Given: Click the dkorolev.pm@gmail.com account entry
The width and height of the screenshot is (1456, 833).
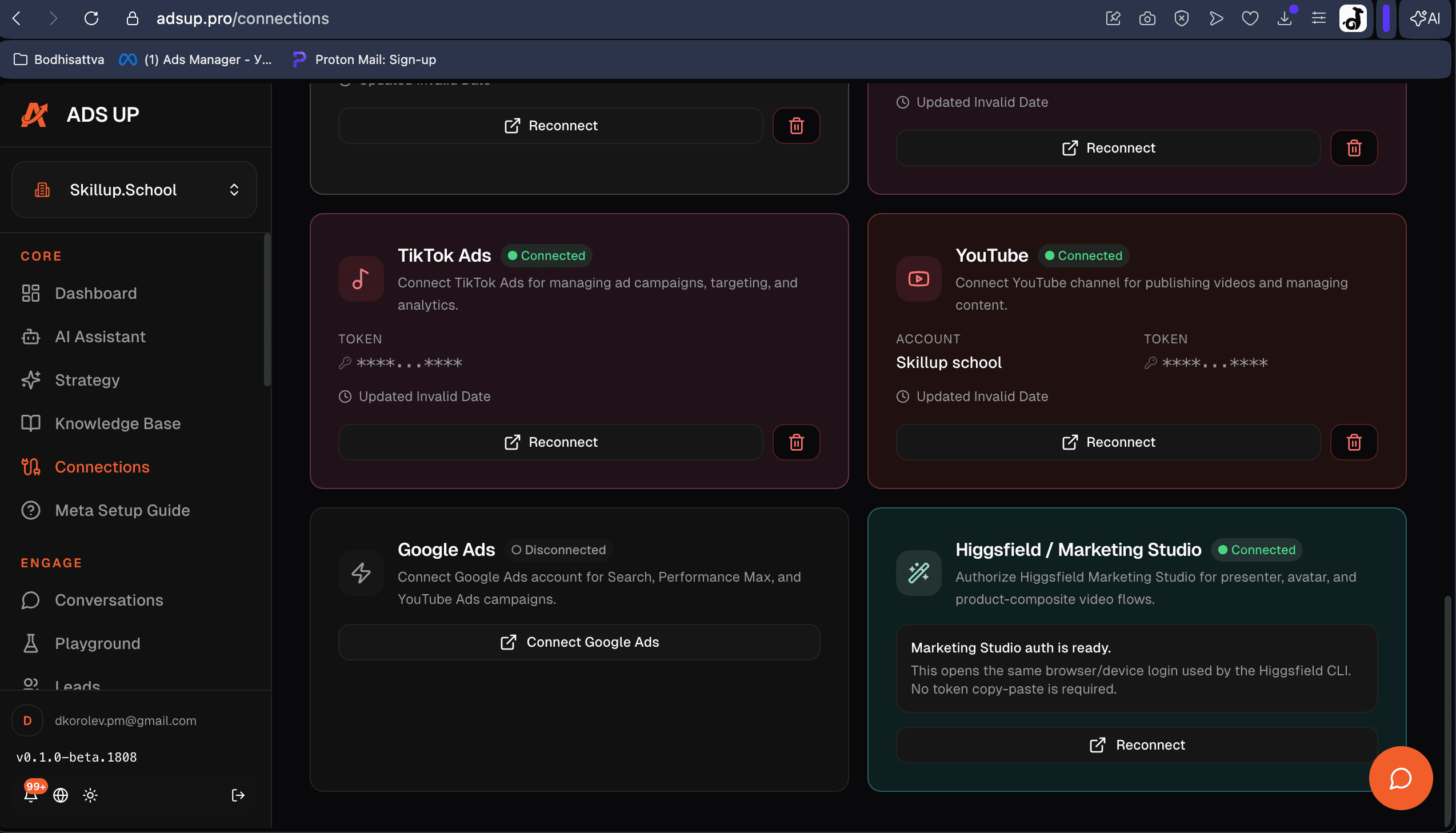Looking at the screenshot, I should [105, 720].
